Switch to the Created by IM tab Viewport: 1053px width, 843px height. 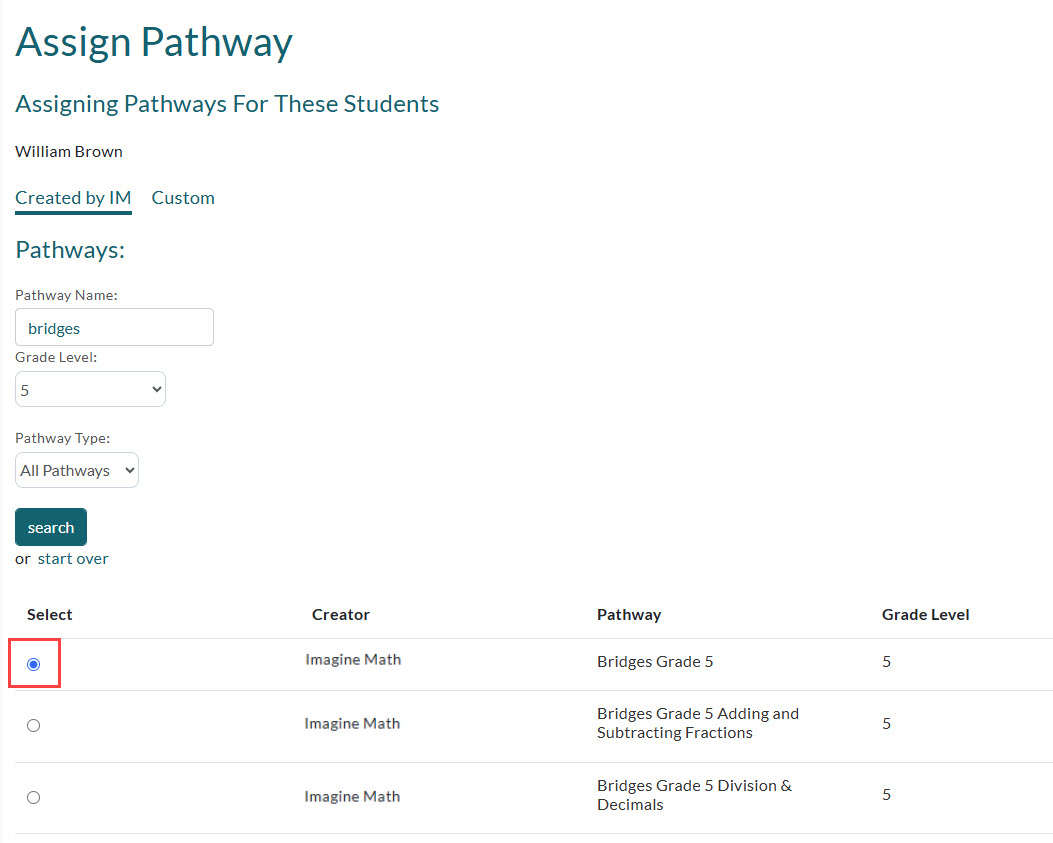[73, 197]
